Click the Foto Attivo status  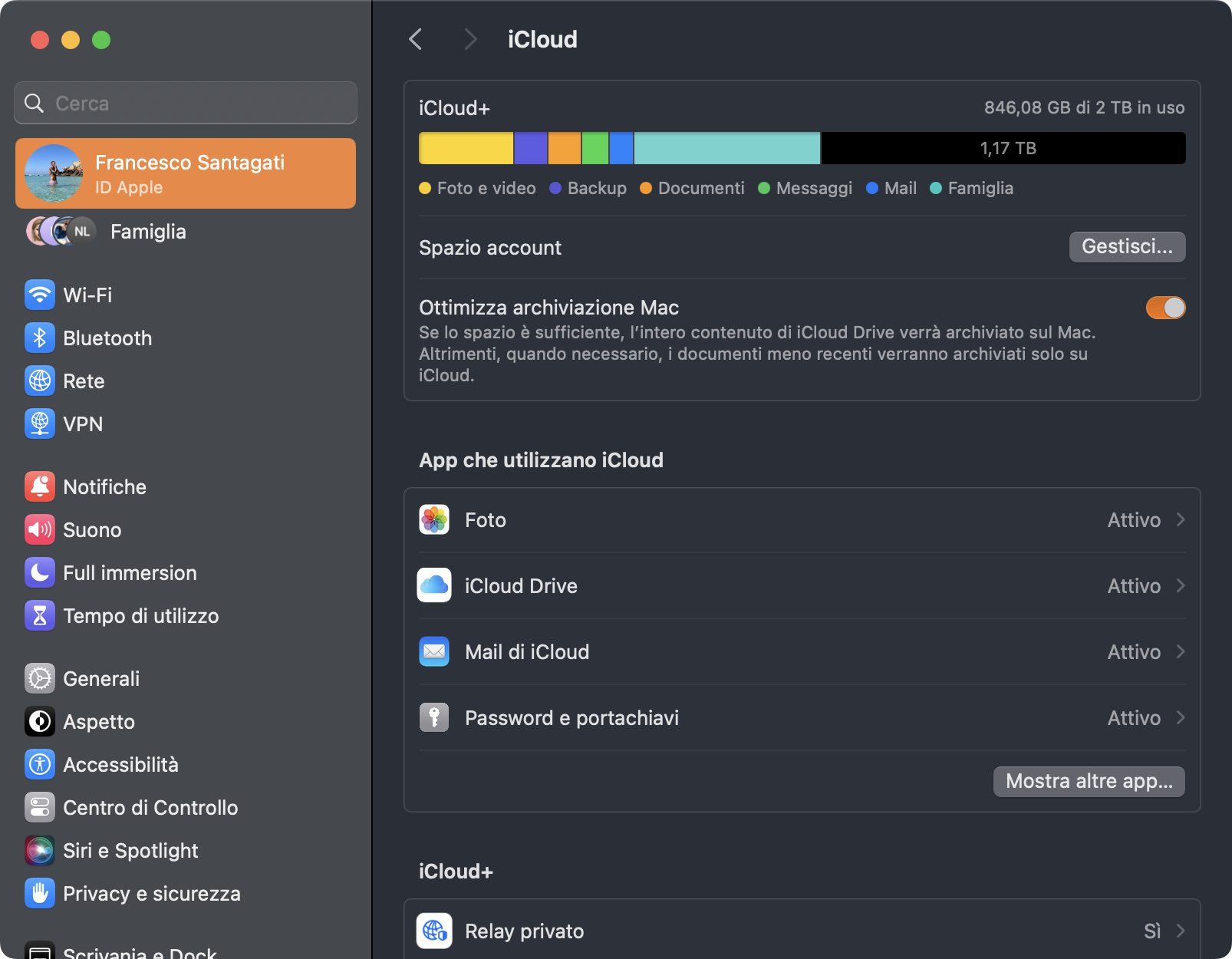(x=1134, y=519)
